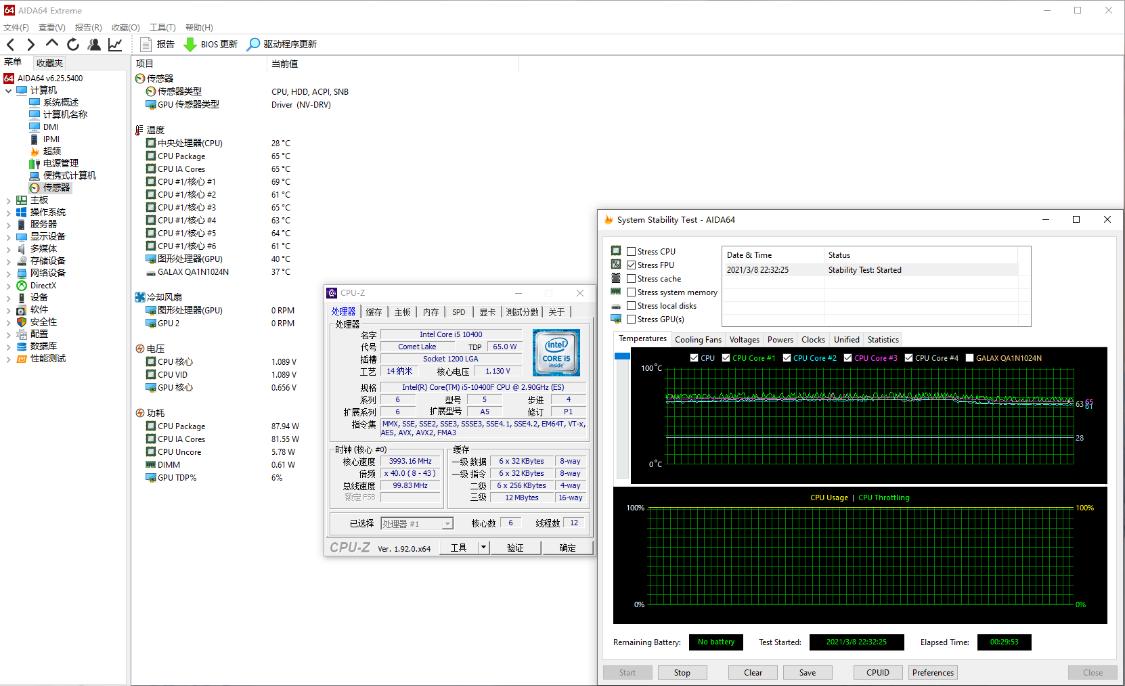Image resolution: width=1125 pixels, height=686 pixels.
Task: Click the red CPU Core #2 legend swatch
Action: [x=786, y=358]
